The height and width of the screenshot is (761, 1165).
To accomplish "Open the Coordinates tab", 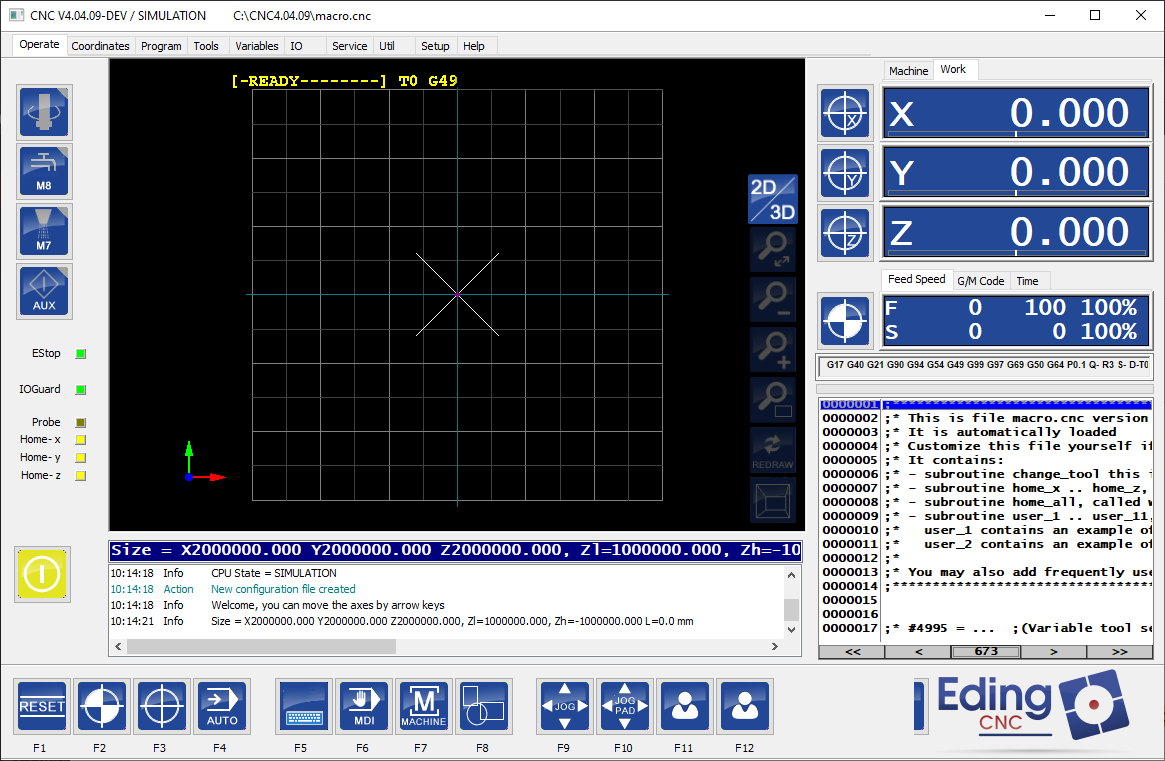I will (100, 46).
